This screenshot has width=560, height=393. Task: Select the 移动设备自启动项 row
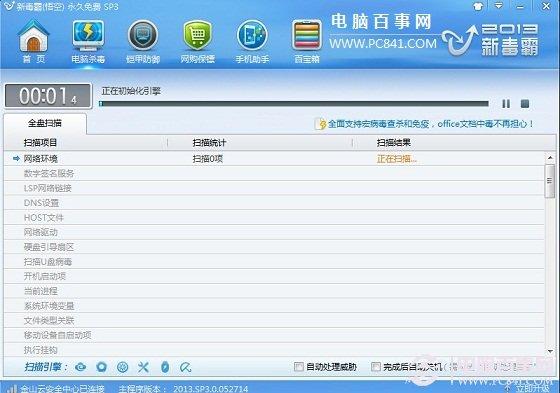click(x=274, y=335)
